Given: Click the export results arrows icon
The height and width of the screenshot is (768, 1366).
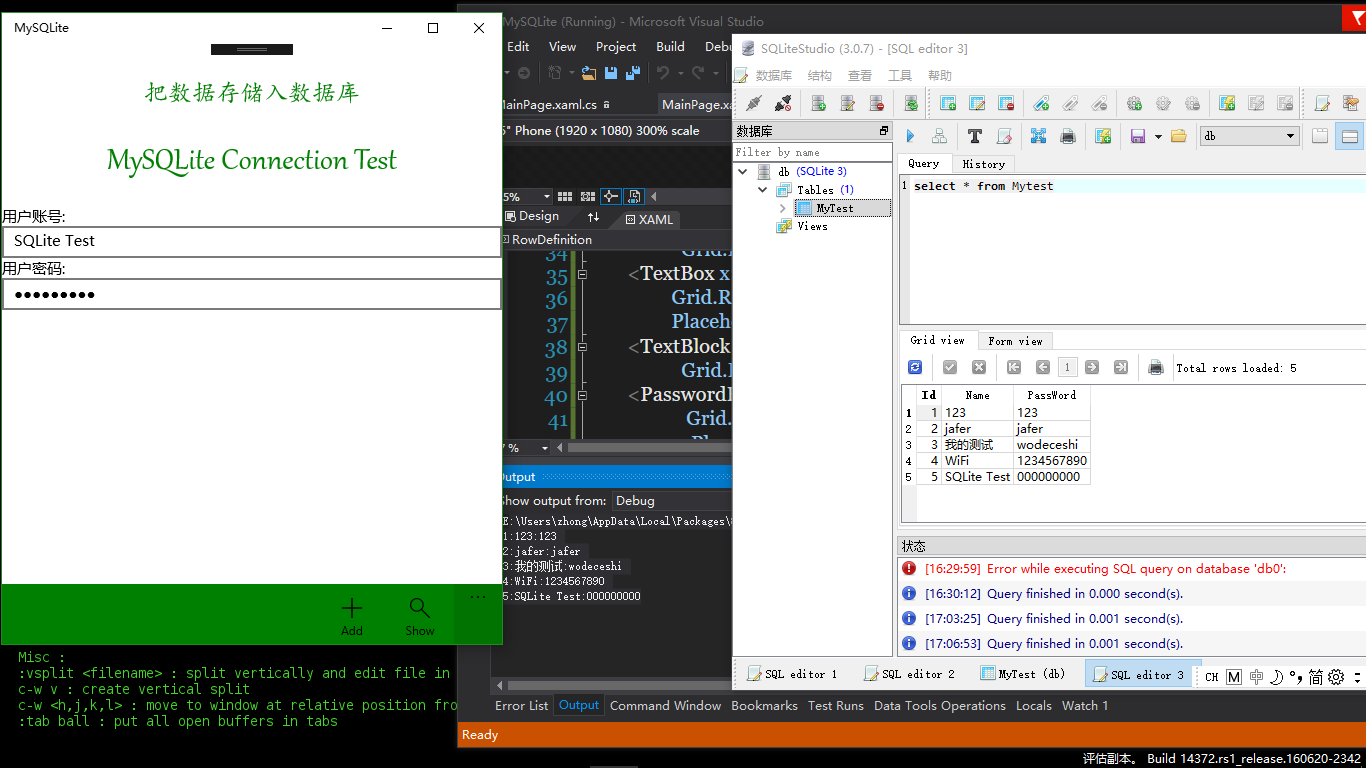Looking at the screenshot, I should pyautogui.click(x=1038, y=136).
